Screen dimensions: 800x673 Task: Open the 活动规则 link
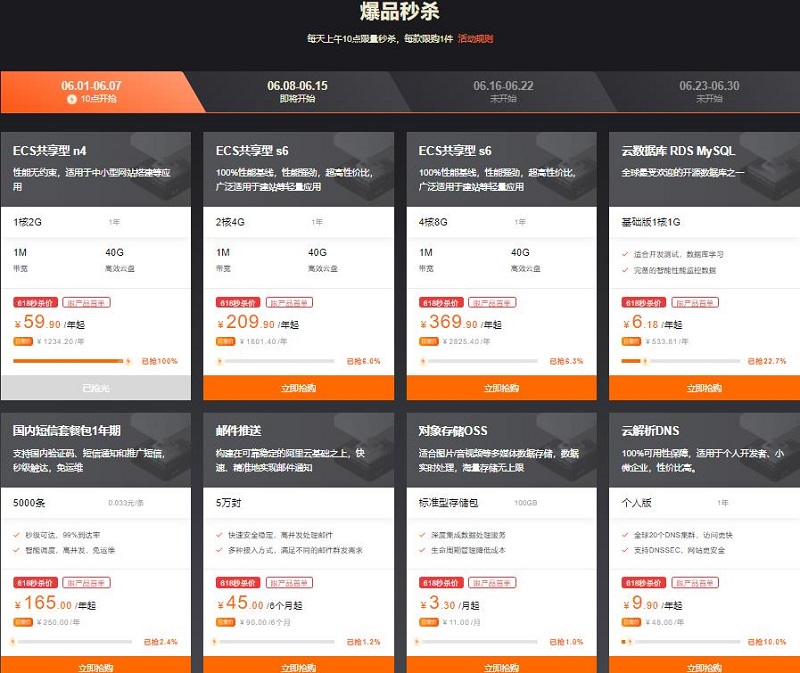click(x=475, y=39)
